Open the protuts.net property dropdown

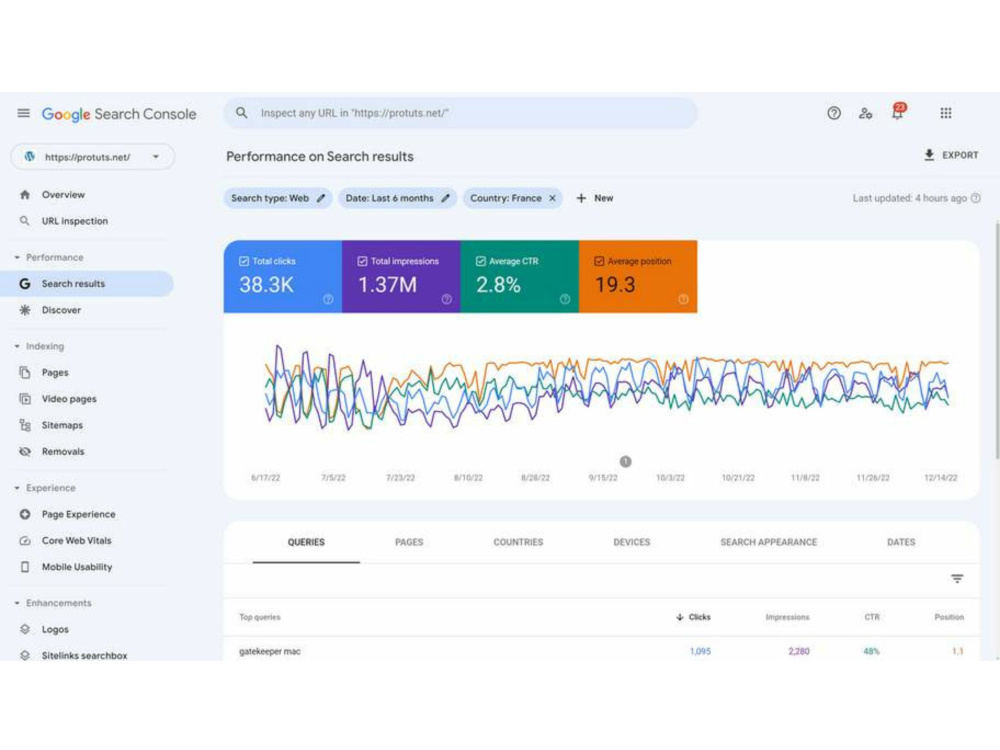pos(92,157)
